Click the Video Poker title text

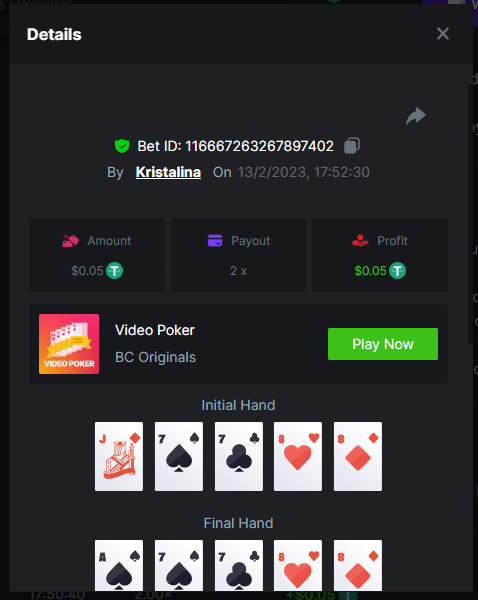pyautogui.click(x=155, y=330)
